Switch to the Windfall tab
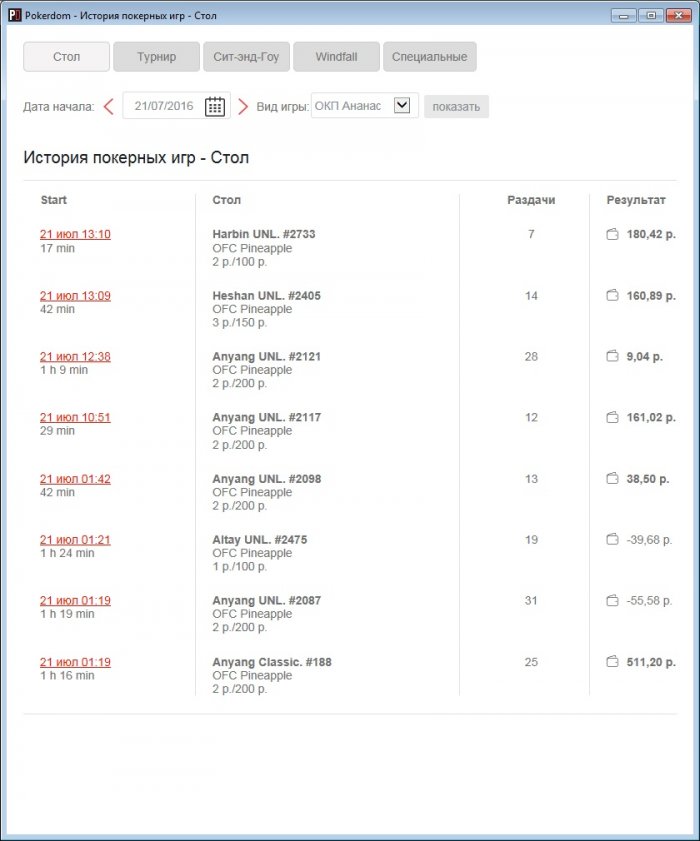The height and width of the screenshot is (841, 700). [336, 57]
